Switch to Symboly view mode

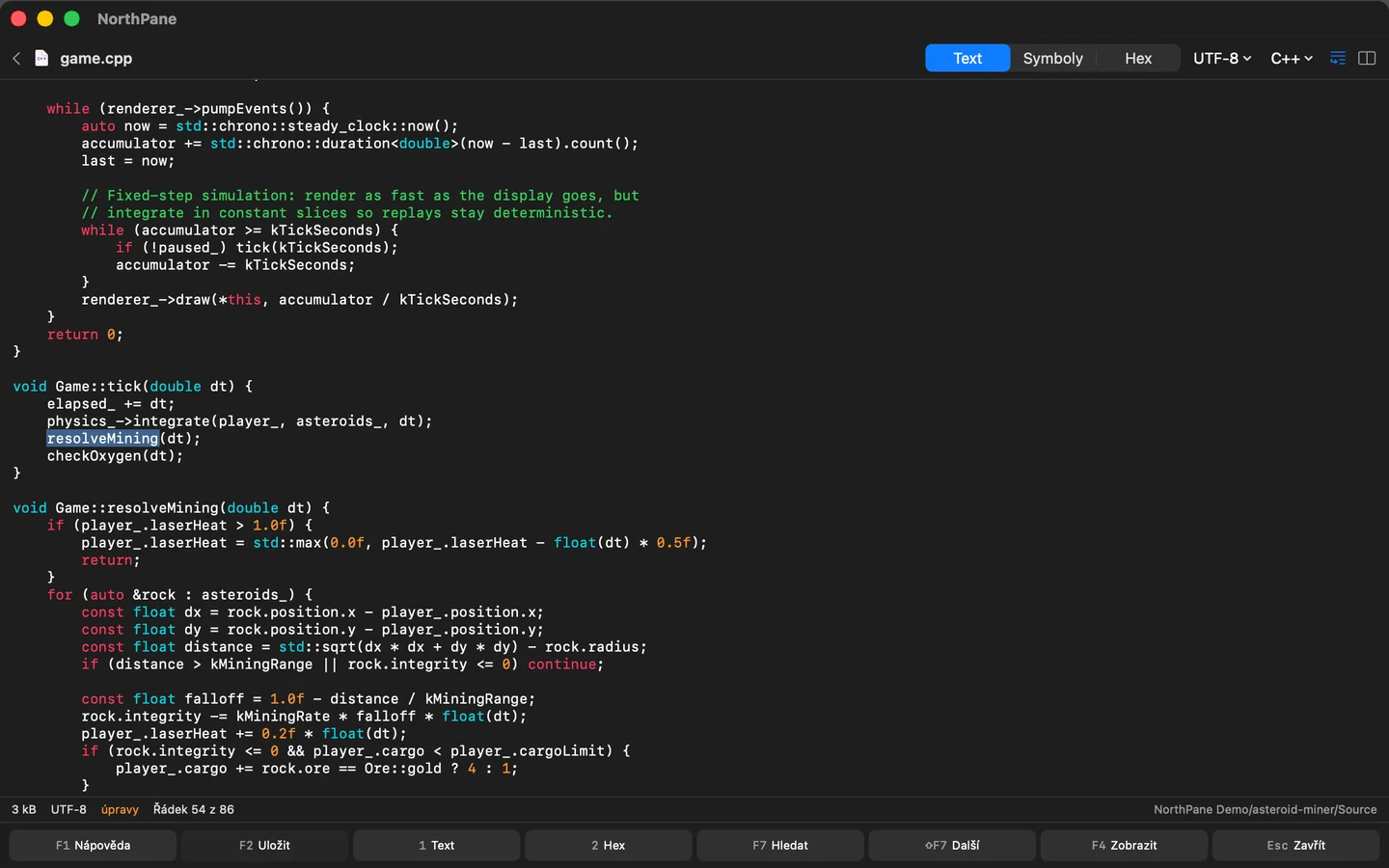coord(1052,58)
